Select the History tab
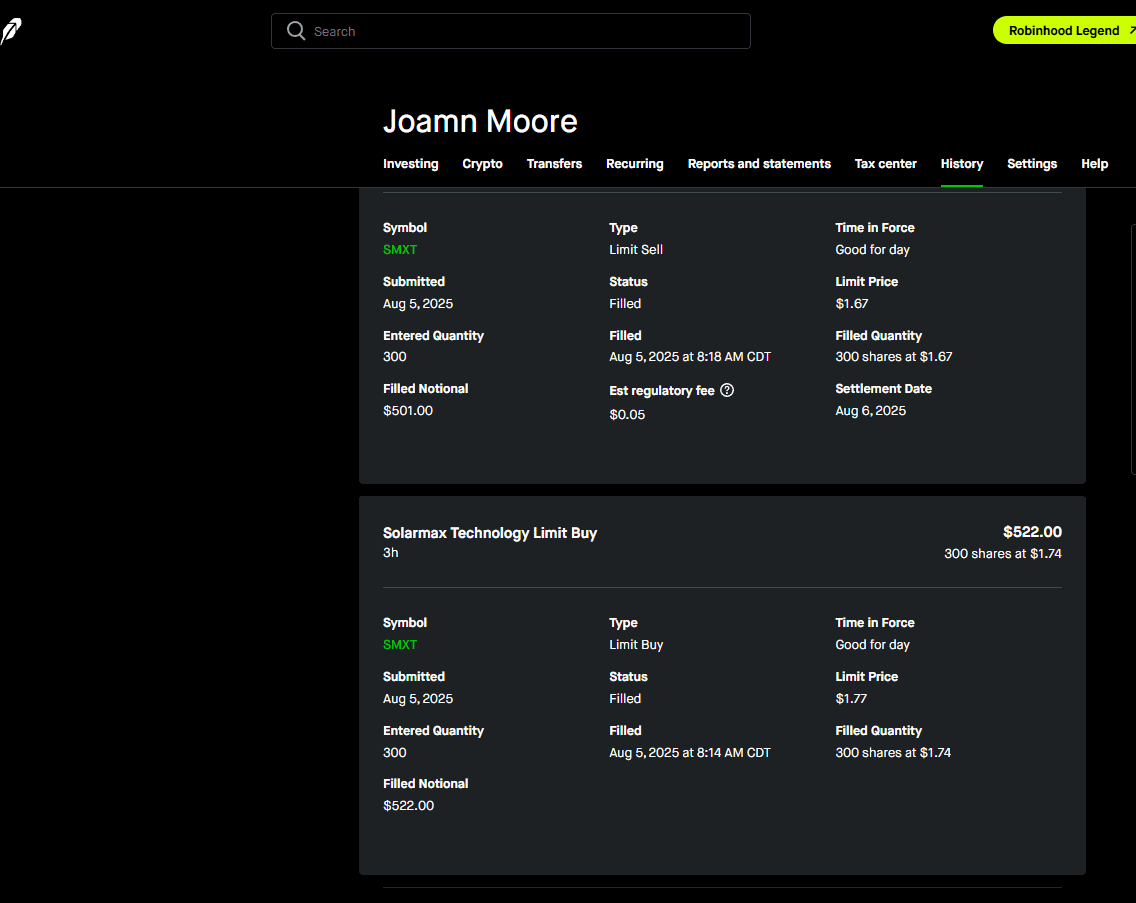The height and width of the screenshot is (903, 1136). tap(961, 164)
